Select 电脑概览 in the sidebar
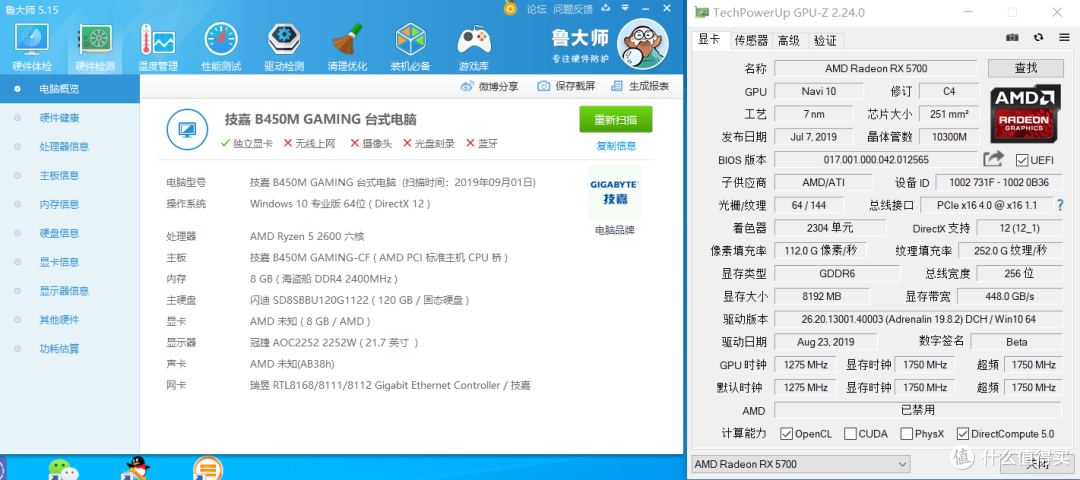 click(x=70, y=89)
